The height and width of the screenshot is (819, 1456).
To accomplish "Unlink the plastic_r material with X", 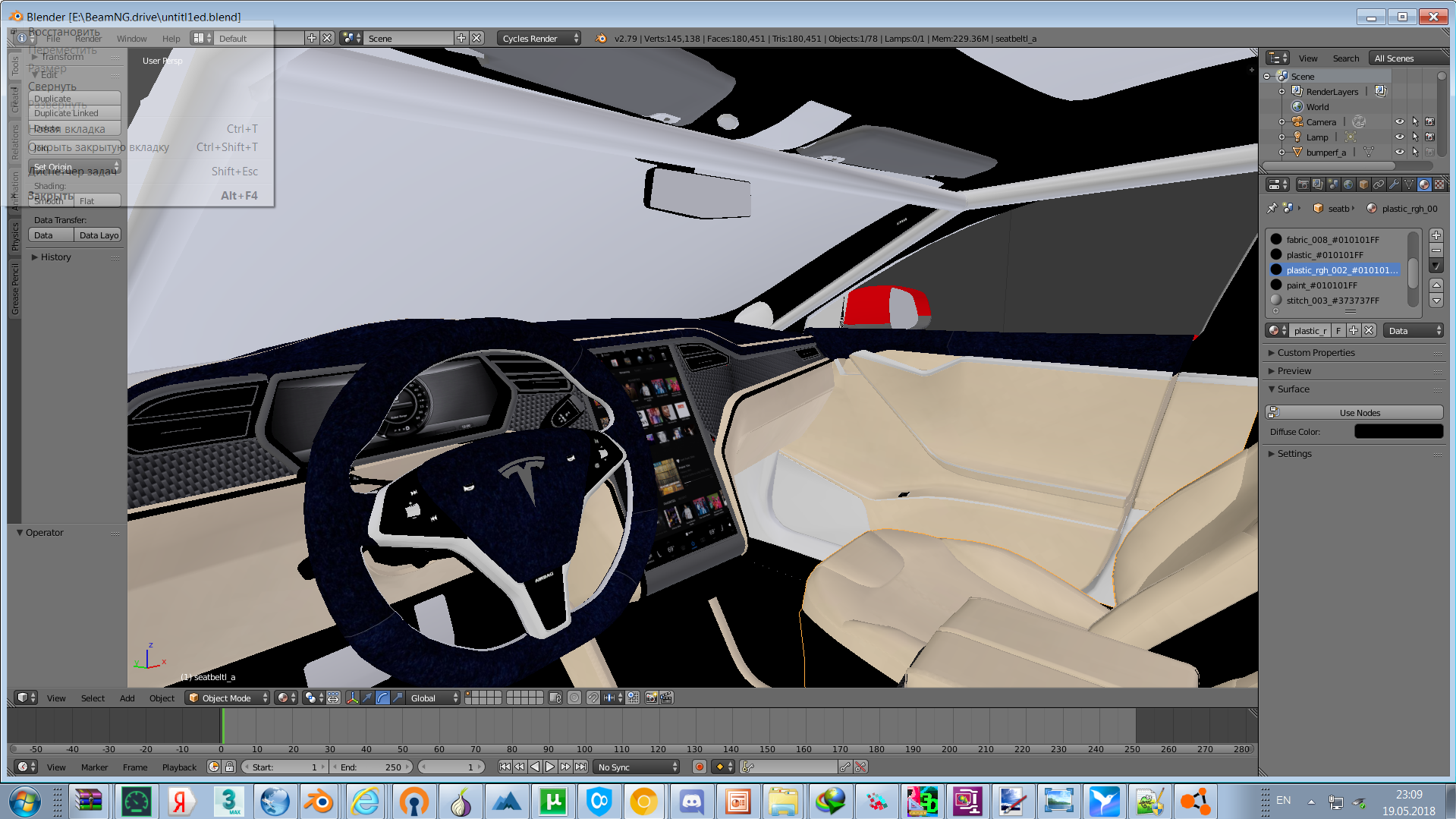I will [1369, 330].
